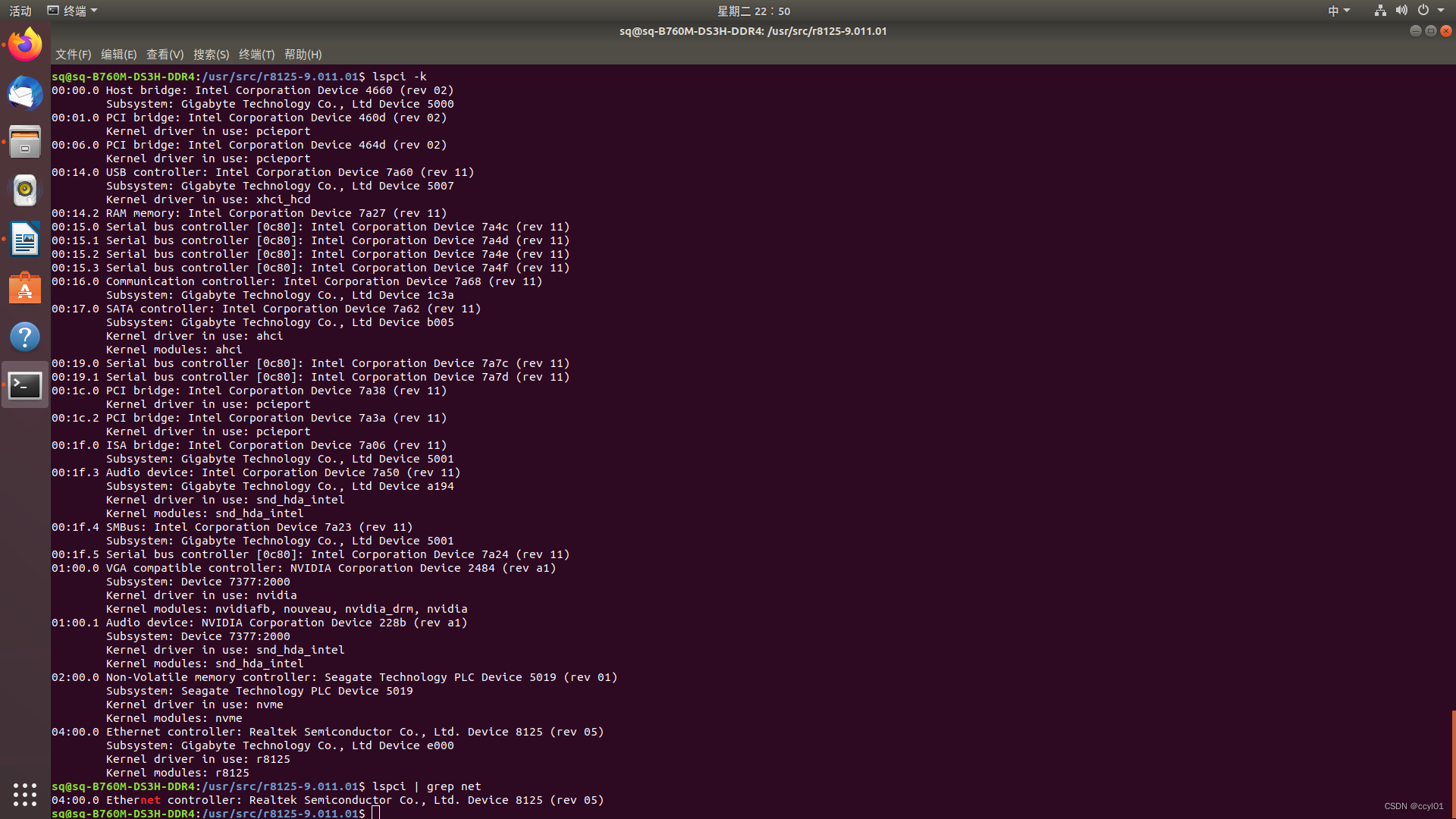The width and height of the screenshot is (1456, 819).
Task: Click the Terminal icon in dock
Action: tap(25, 385)
